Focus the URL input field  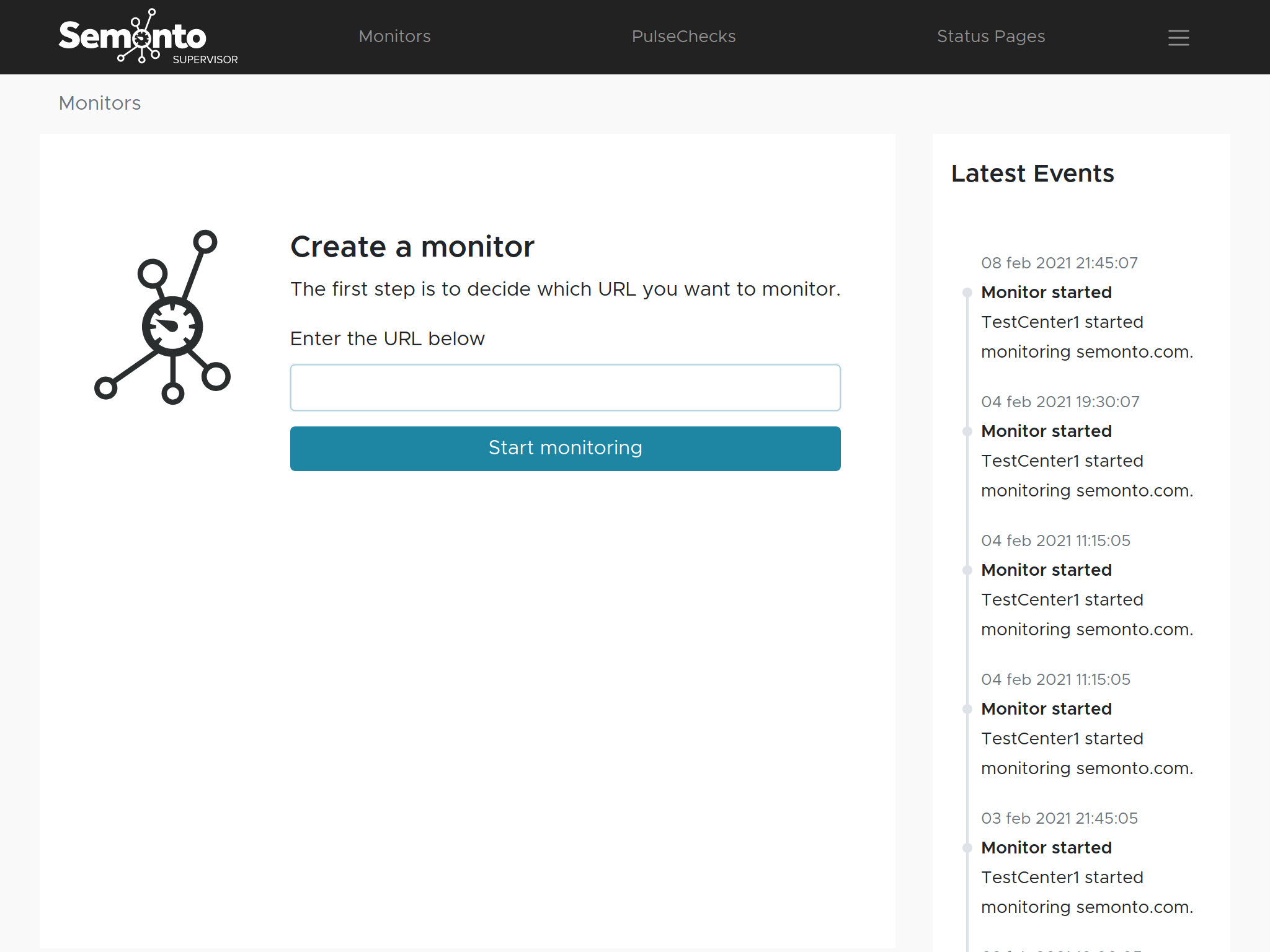565,388
